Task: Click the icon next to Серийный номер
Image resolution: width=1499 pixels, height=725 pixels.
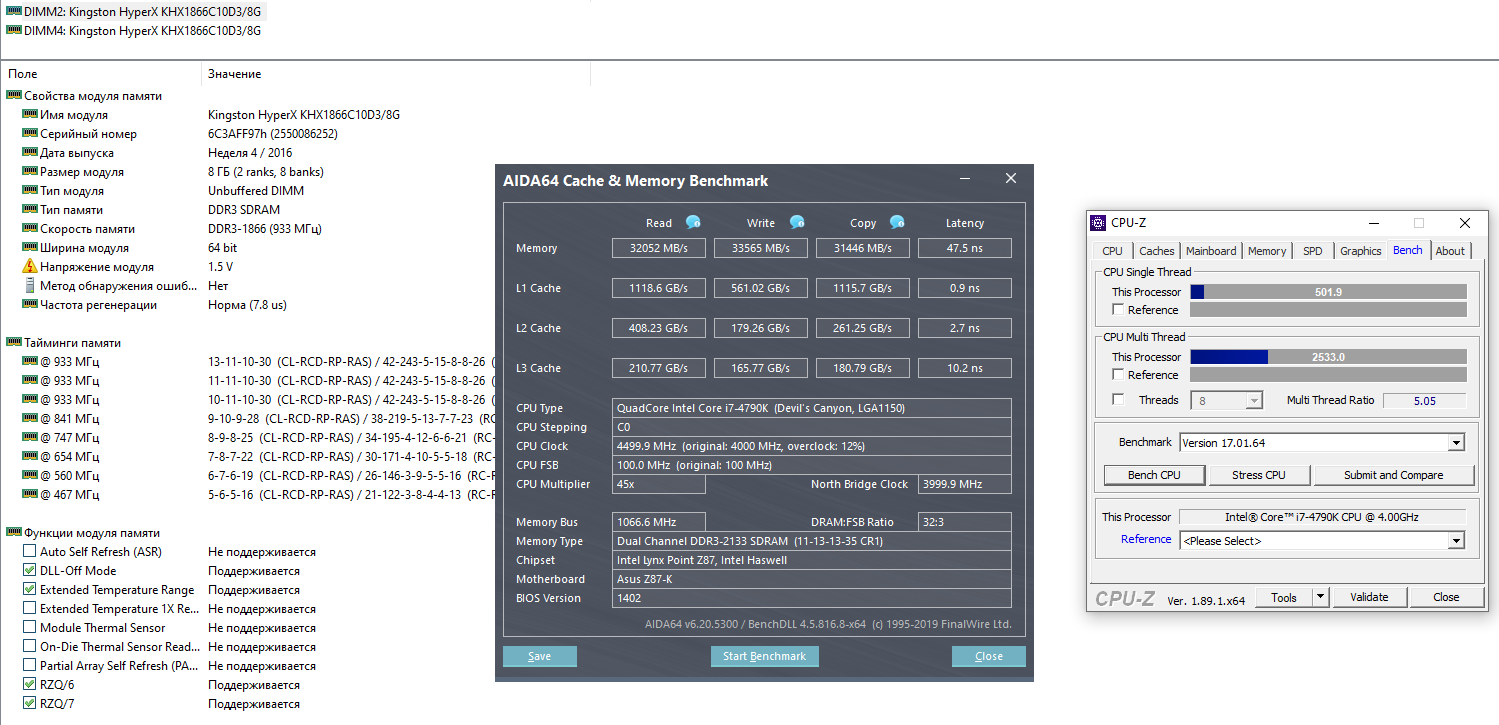Action: 30,134
